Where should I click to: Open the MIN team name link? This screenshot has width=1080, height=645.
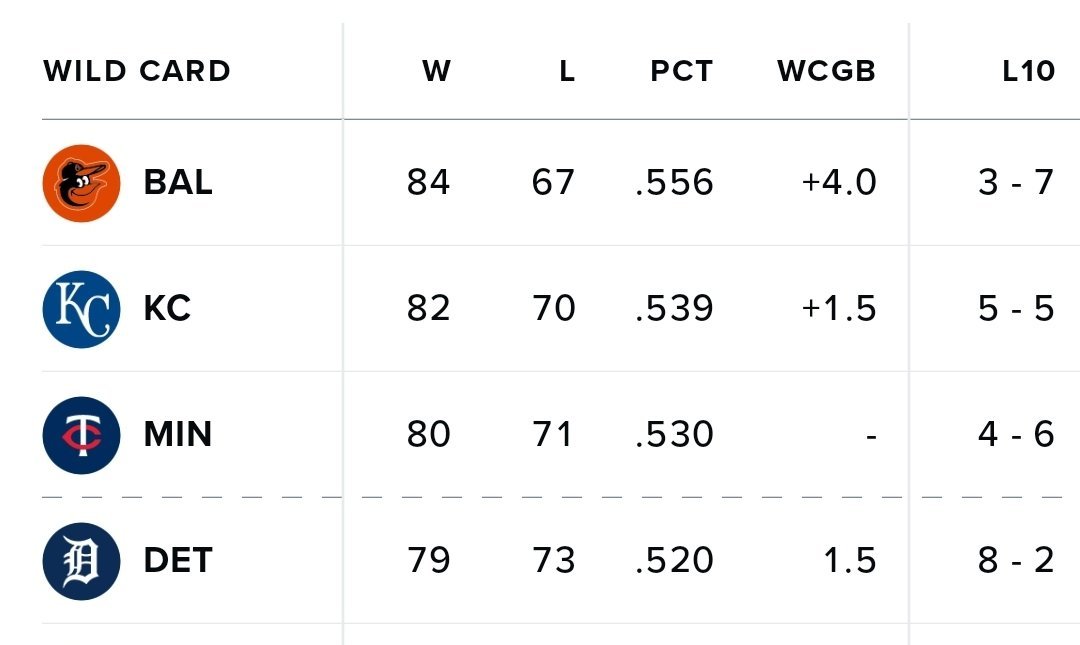[x=178, y=435]
